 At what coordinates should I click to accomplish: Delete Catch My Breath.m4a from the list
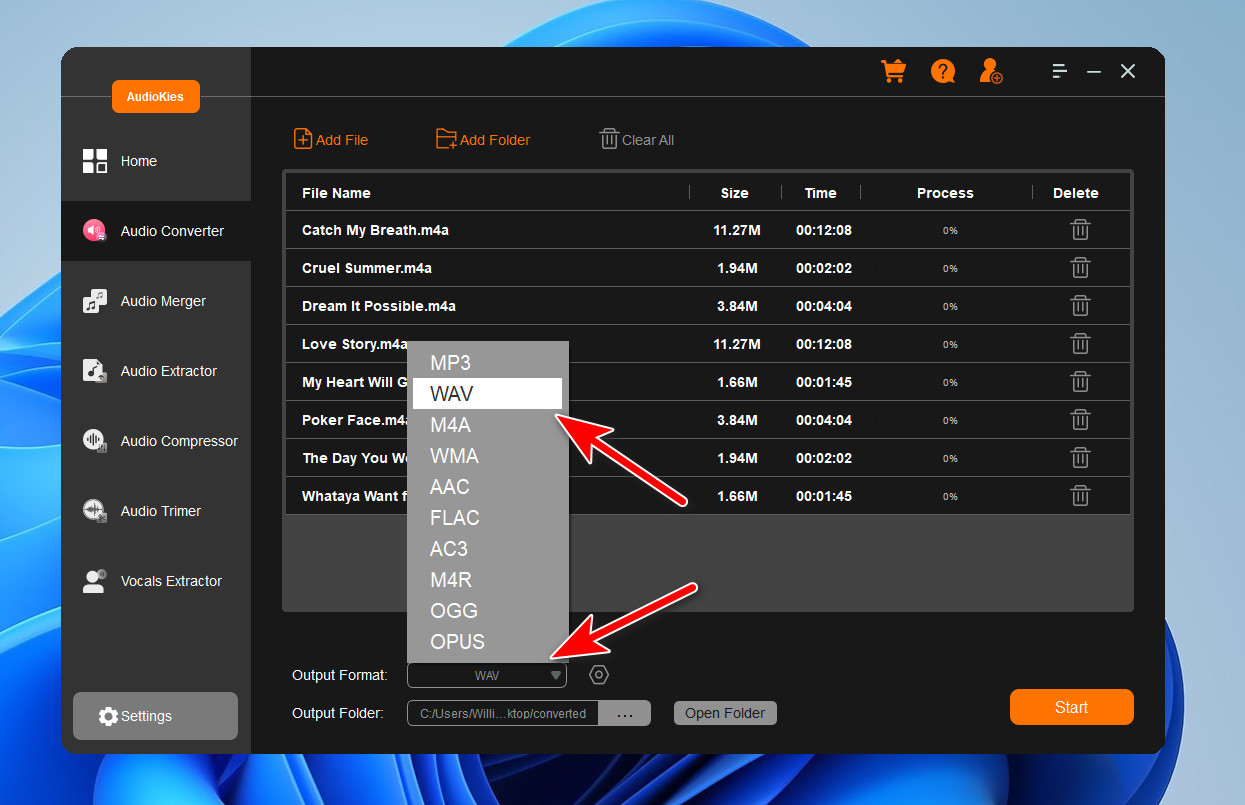(1080, 229)
